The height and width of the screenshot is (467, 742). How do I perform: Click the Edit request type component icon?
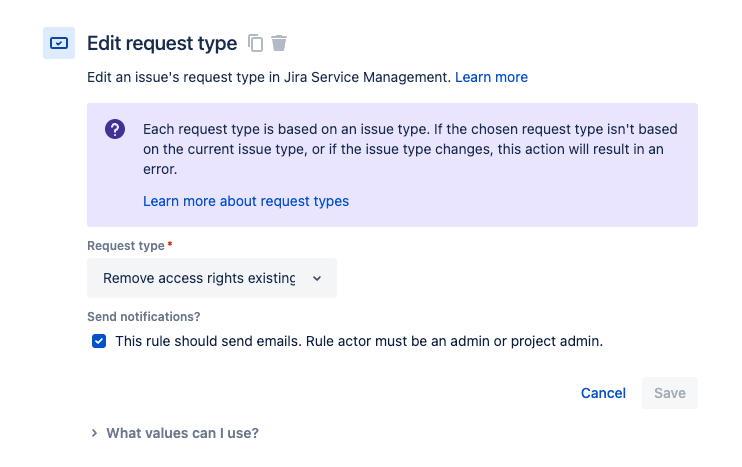[x=59, y=43]
